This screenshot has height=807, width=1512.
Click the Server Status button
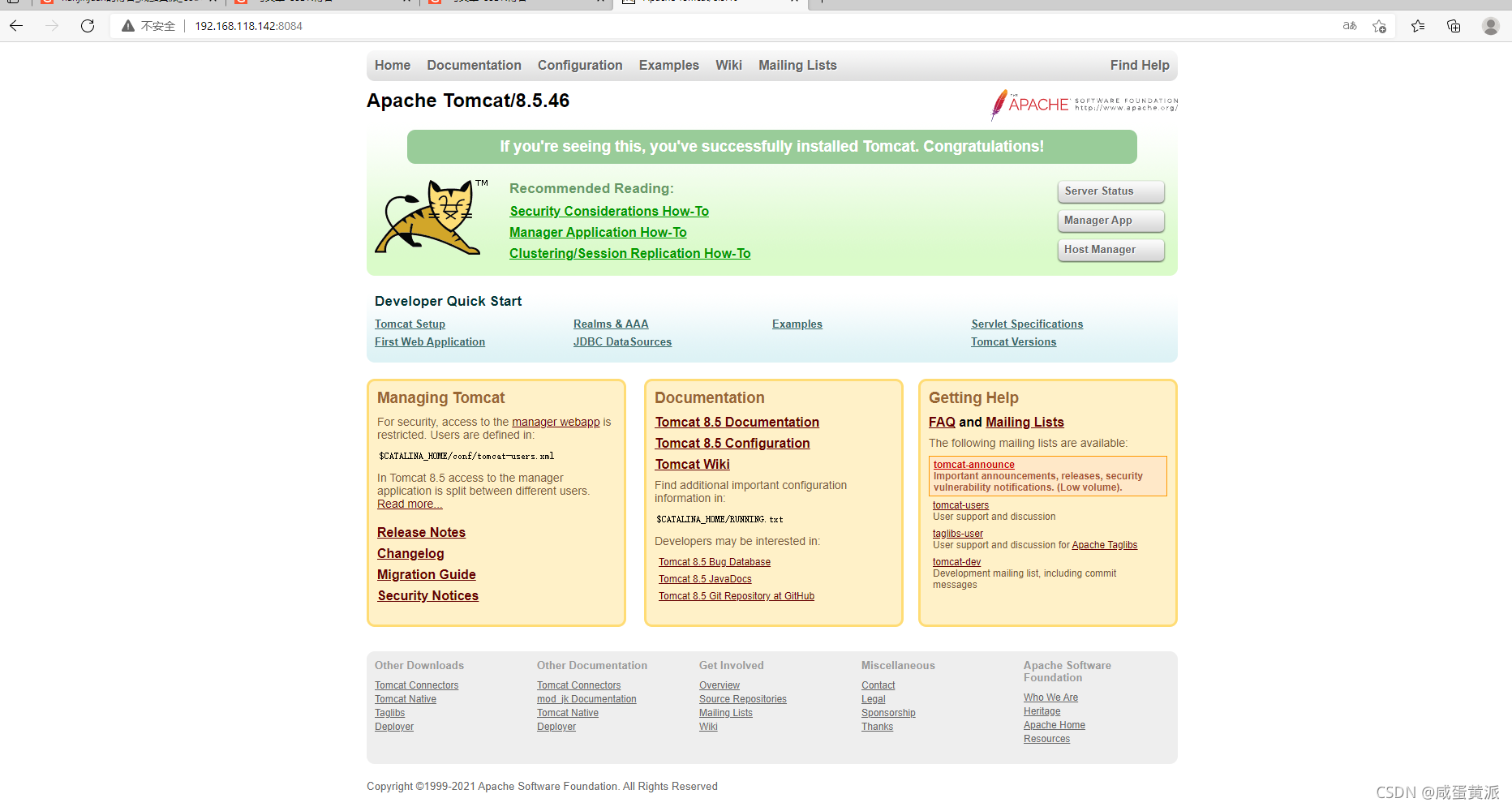click(x=1110, y=191)
